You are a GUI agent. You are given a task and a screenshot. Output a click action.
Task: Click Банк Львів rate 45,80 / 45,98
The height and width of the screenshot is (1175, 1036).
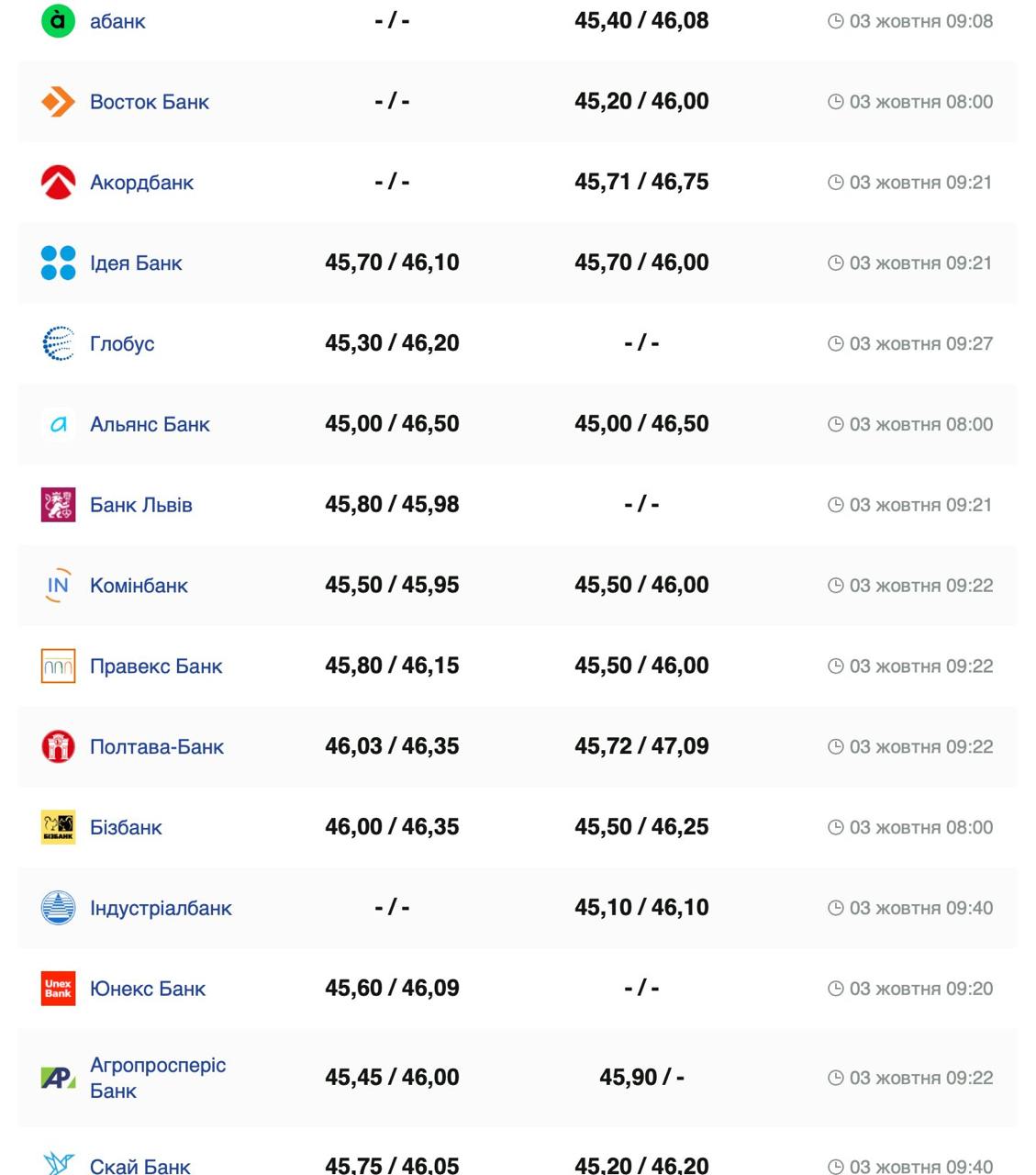click(392, 505)
